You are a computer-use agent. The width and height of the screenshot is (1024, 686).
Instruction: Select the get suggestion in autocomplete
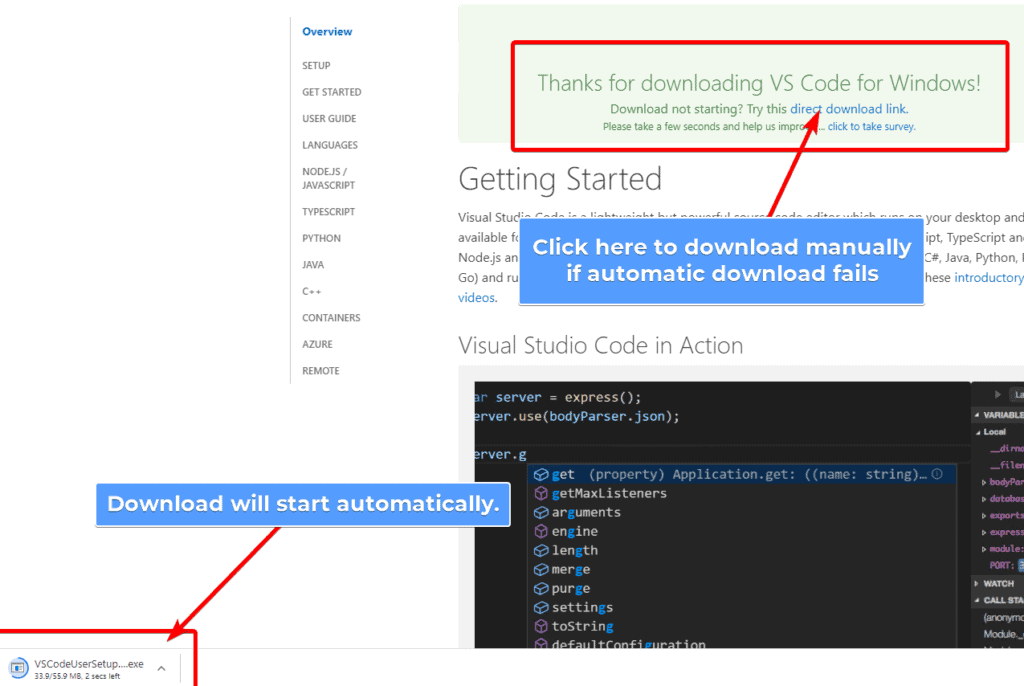point(741,474)
